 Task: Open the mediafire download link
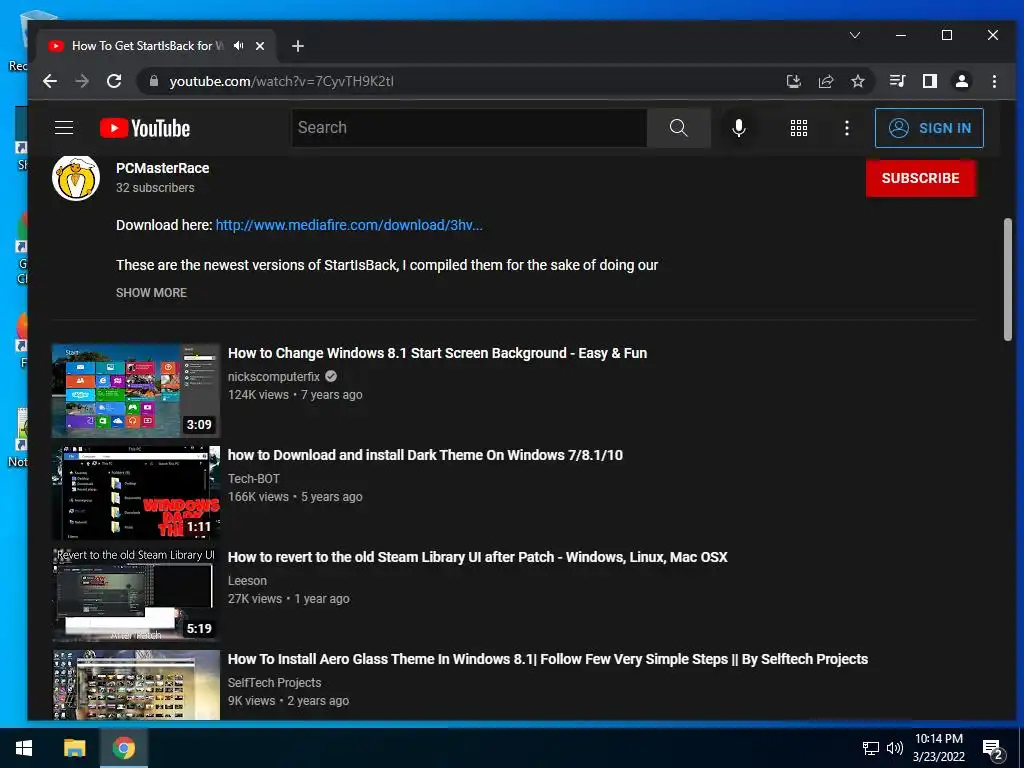pyautogui.click(x=349, y=225)
